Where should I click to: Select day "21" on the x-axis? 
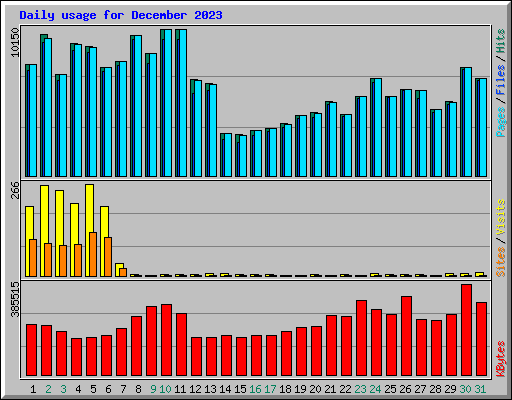330,389
